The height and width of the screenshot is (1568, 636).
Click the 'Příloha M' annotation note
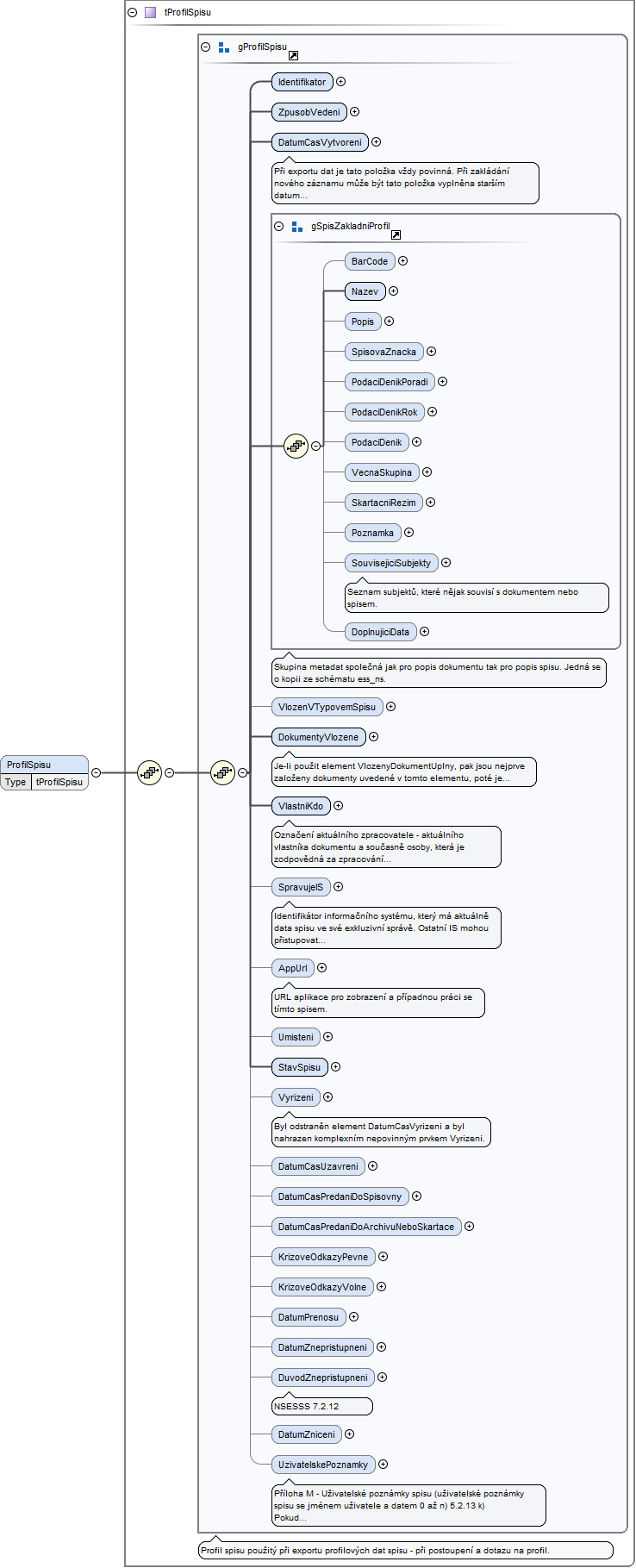[408, 1505]
